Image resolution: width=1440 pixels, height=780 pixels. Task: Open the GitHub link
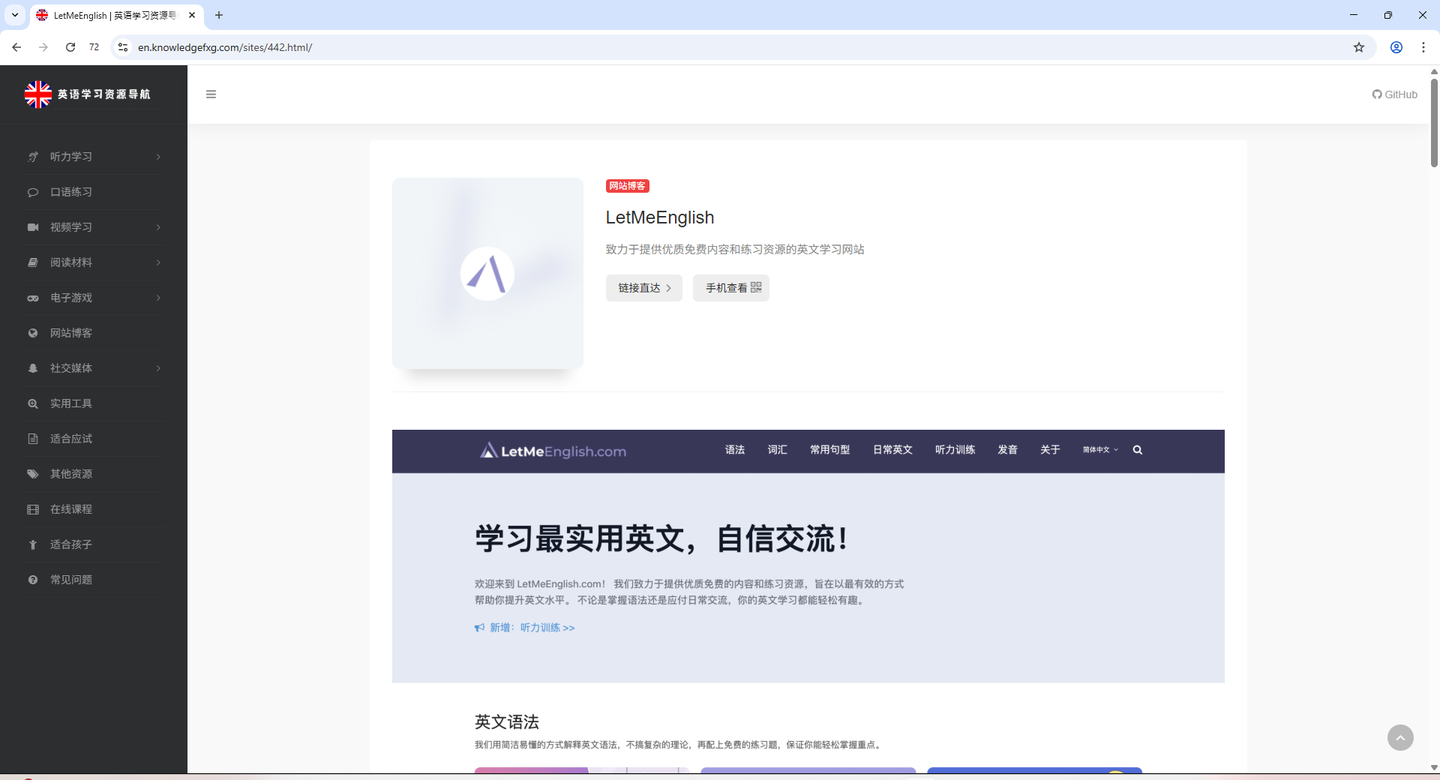coord(1395,95)
